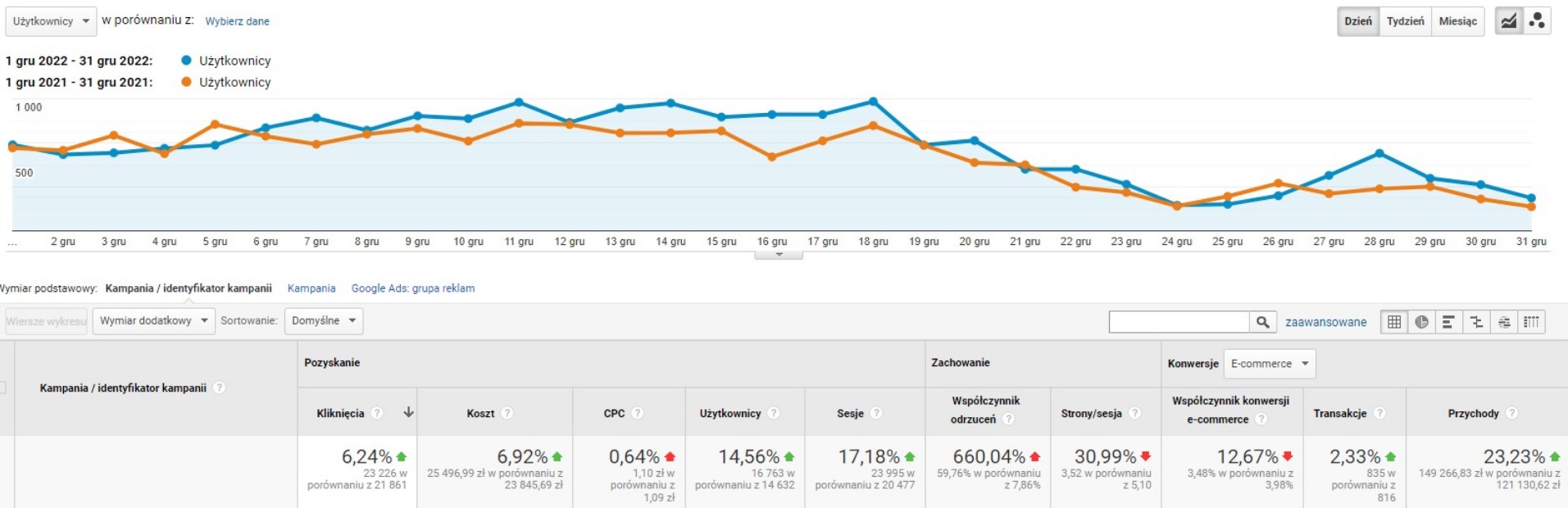
Task: Switch to the pie chart percentage view
Action: click(1421, 322)
